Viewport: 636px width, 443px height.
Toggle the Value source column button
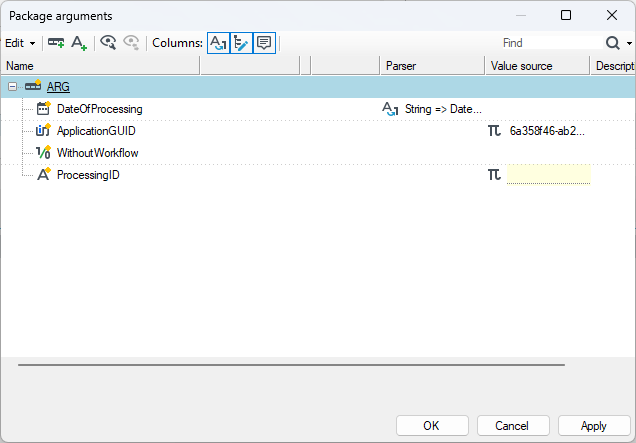point(241,43)
